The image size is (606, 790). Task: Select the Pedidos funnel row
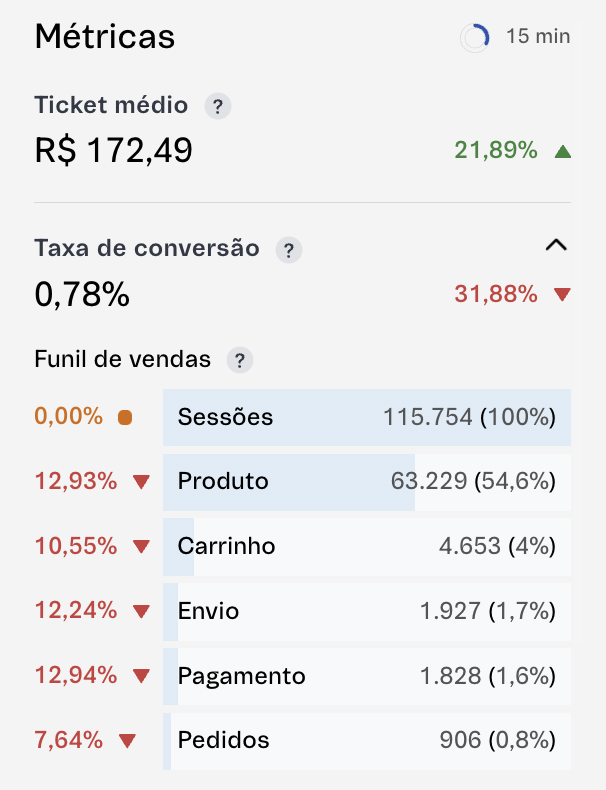[367, 741]
